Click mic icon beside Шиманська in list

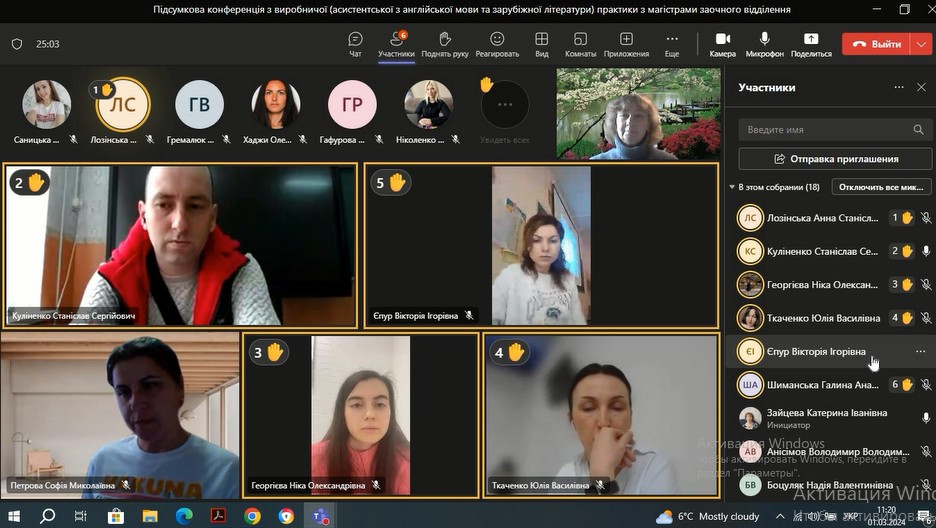tap(926, 385)
